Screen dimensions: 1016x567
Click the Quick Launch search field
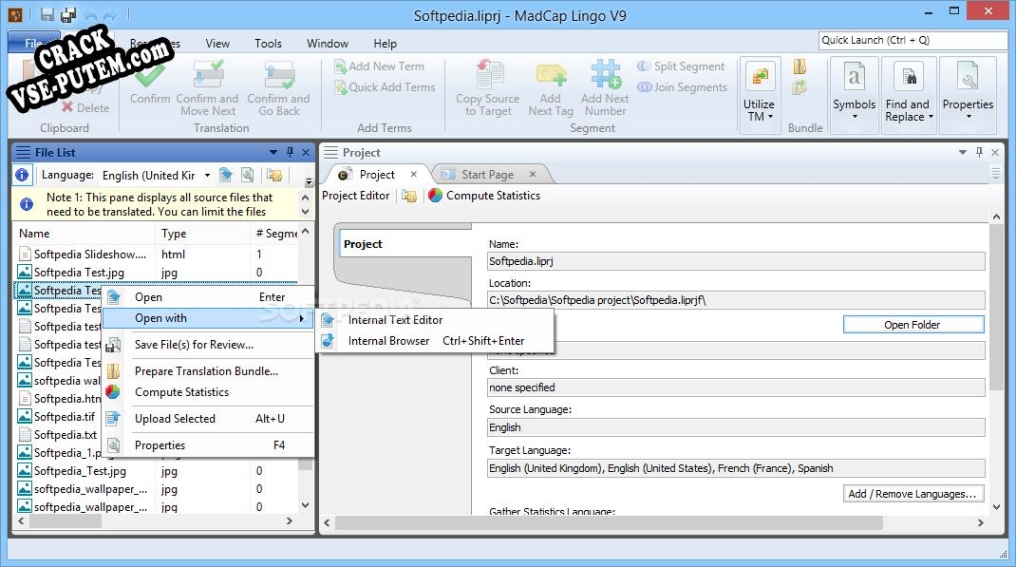(x=912, y=41)
